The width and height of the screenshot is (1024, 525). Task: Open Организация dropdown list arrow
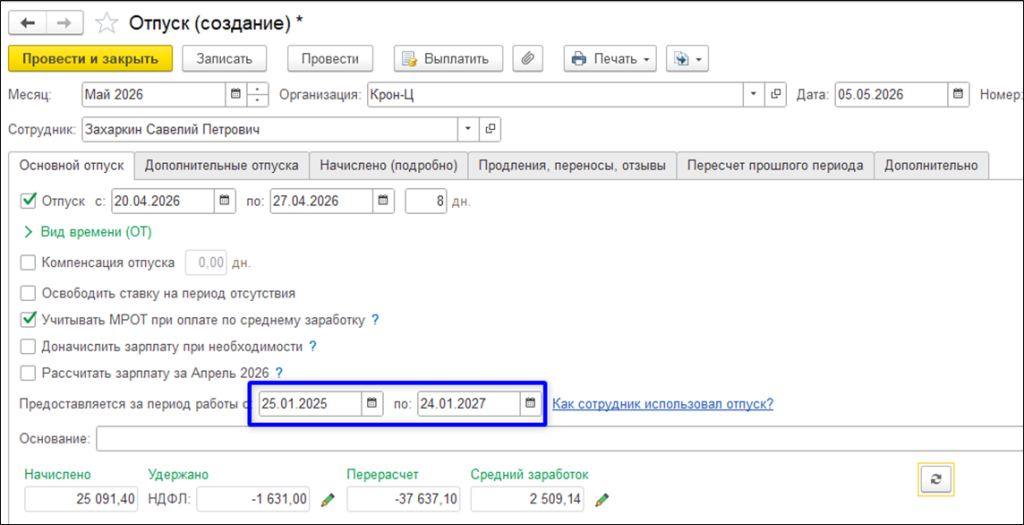pos(755,94)
